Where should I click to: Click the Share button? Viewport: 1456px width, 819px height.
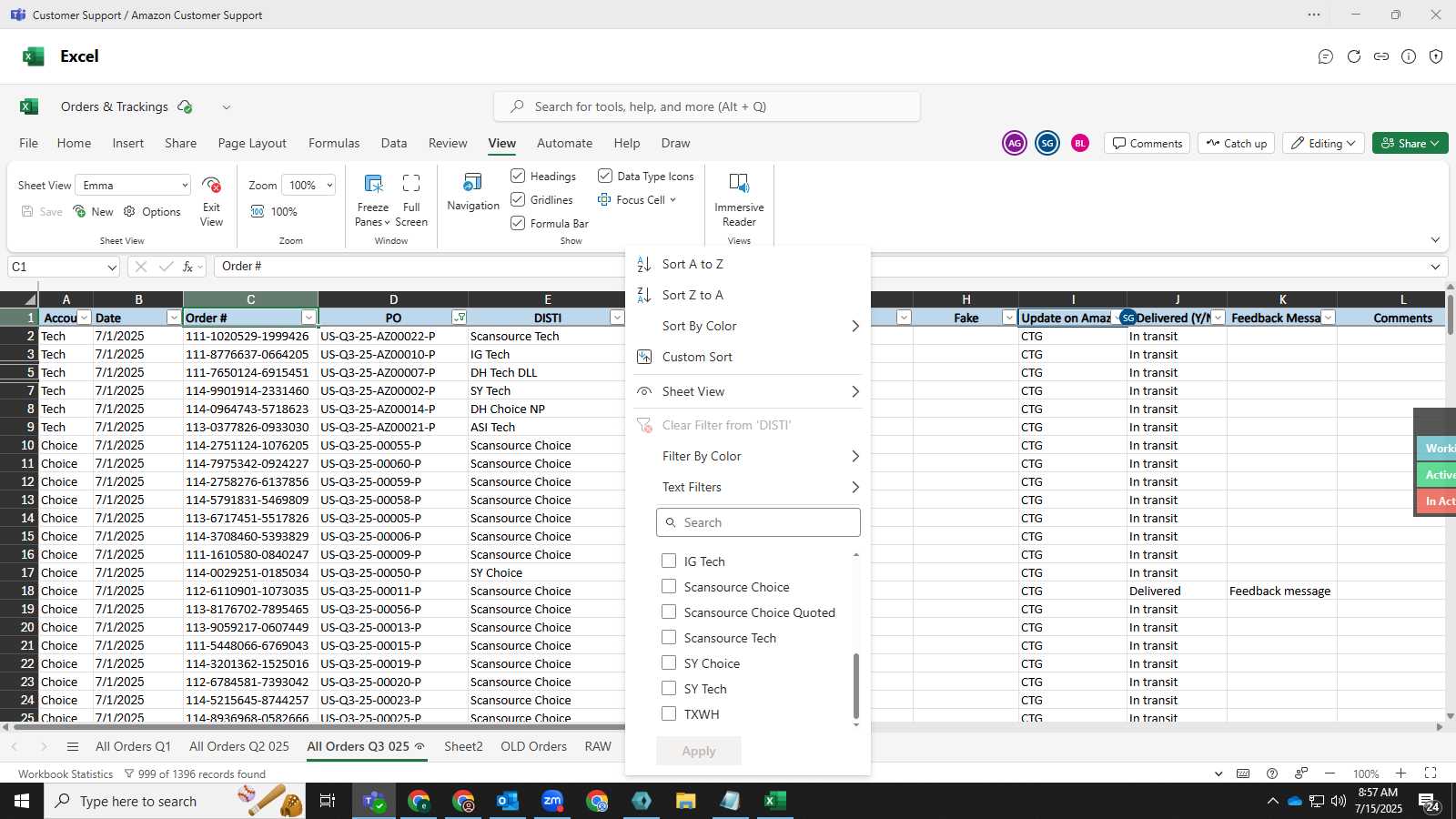tap(1410, 143)
